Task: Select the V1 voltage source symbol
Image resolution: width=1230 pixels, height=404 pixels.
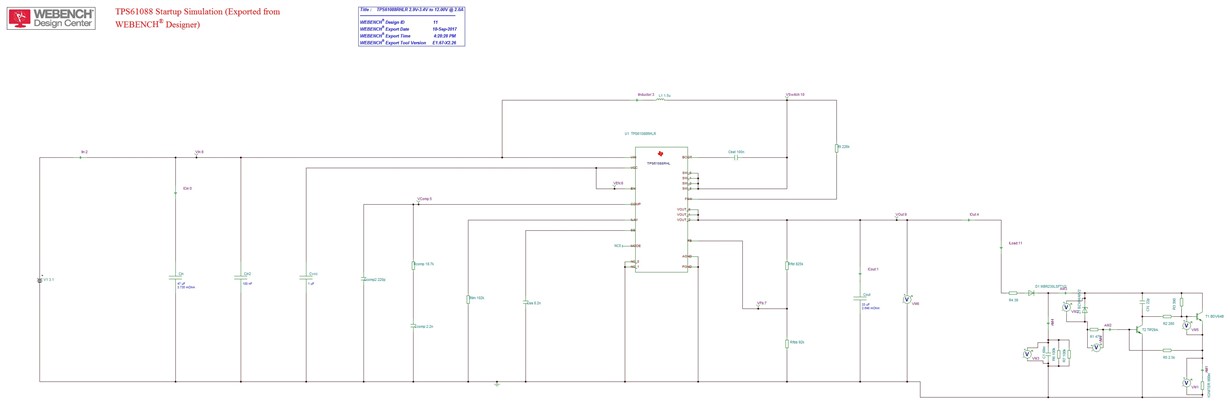Action: click(x=40, y=279)
